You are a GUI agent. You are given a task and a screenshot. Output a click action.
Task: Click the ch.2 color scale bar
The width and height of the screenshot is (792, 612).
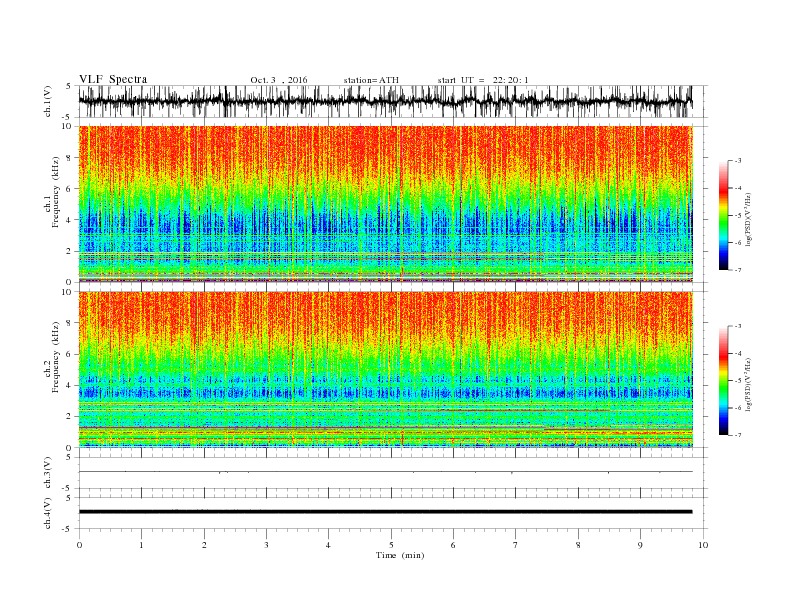tap(723, 380)
